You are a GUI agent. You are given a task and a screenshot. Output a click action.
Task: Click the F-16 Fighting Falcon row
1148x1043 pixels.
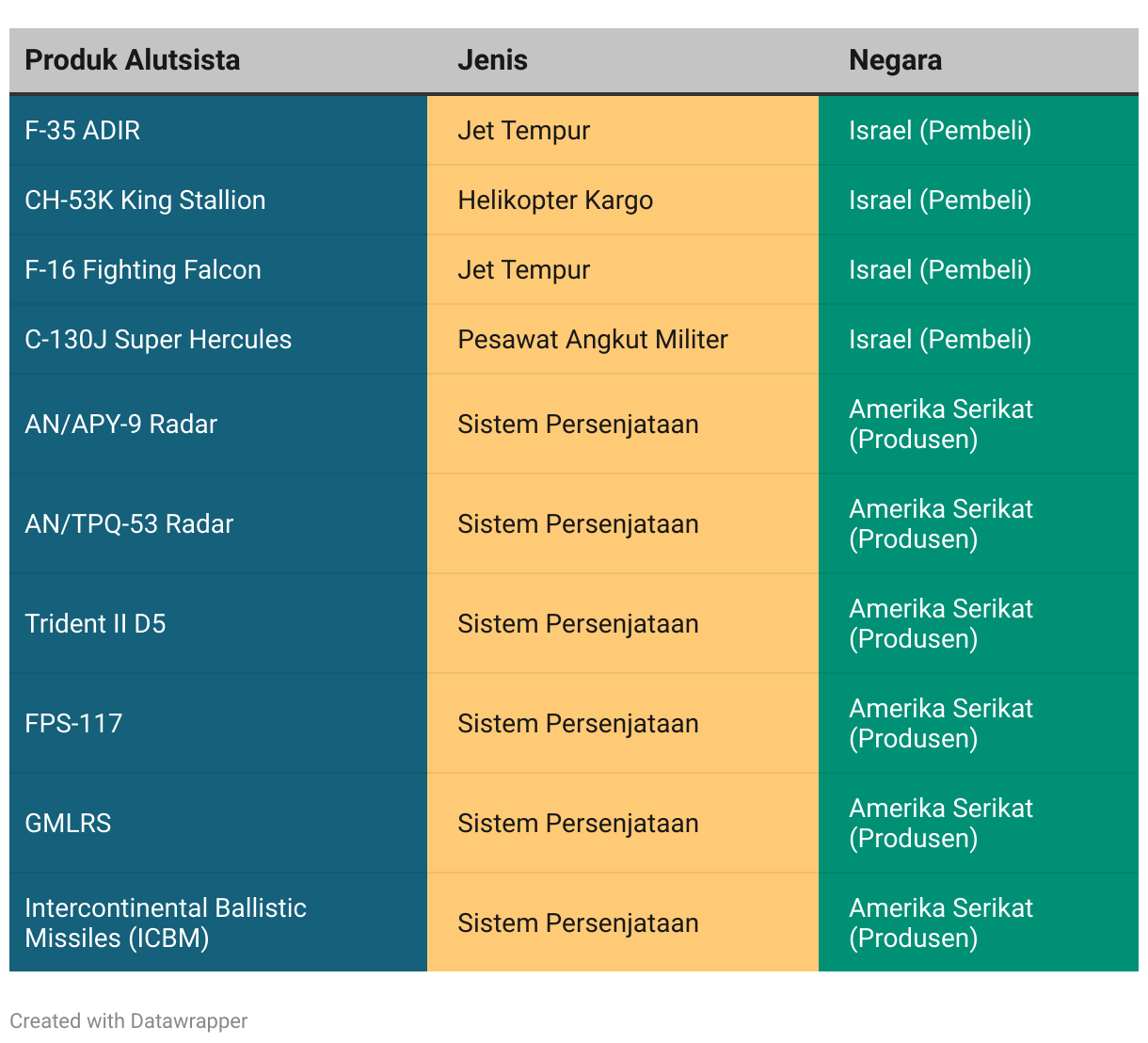pos(143,270)
